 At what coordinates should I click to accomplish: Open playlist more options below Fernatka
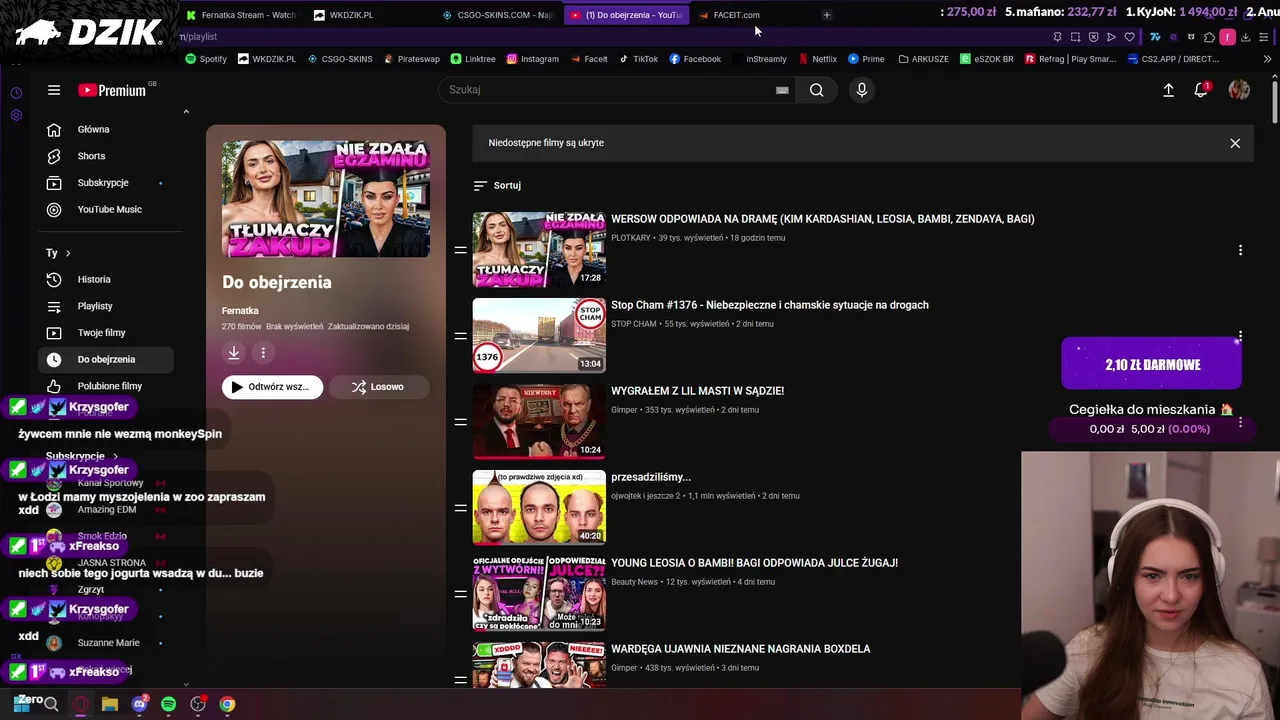[x=263, y=352]
